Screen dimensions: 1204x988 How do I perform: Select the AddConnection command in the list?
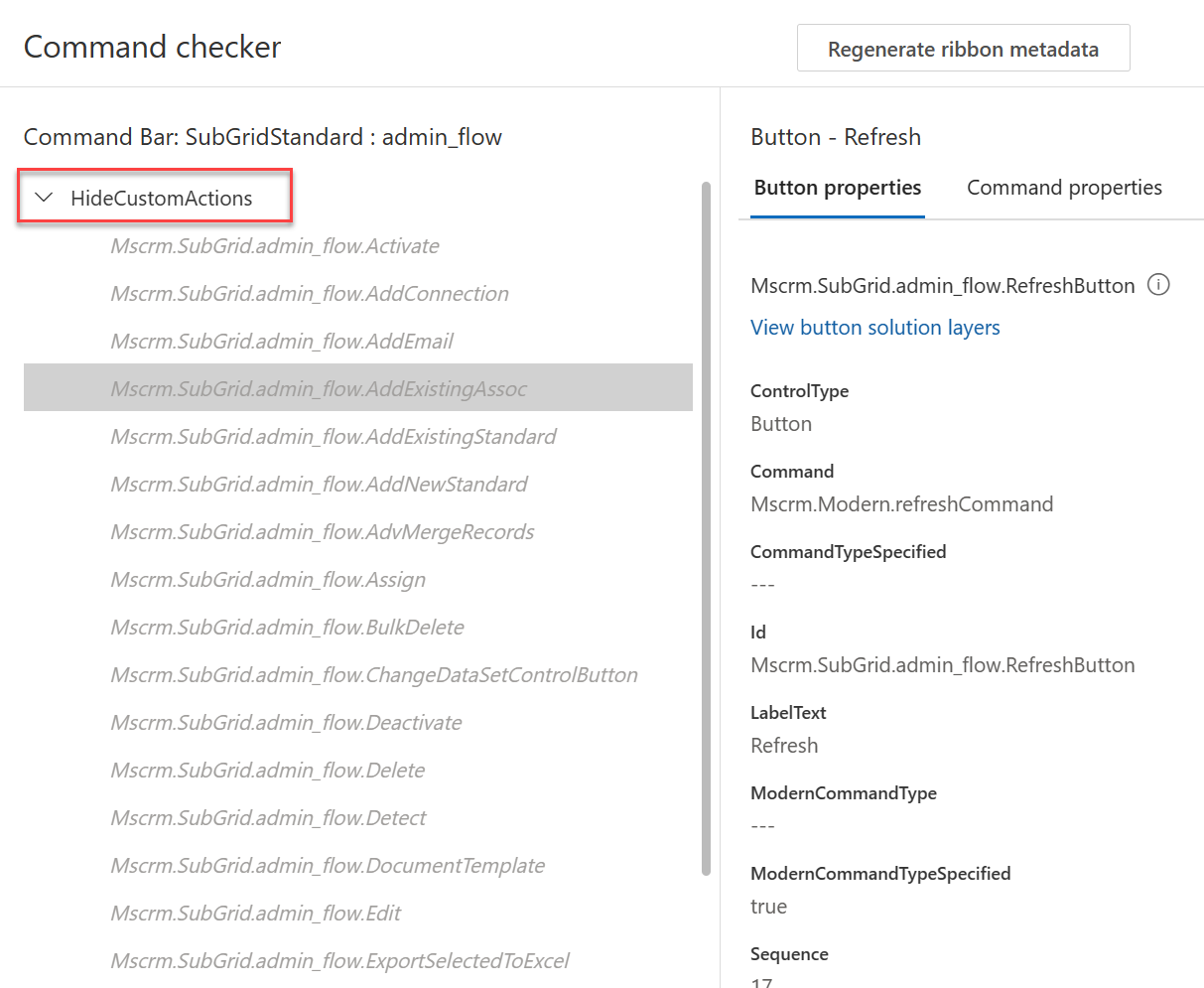click(x=309, y=293)
